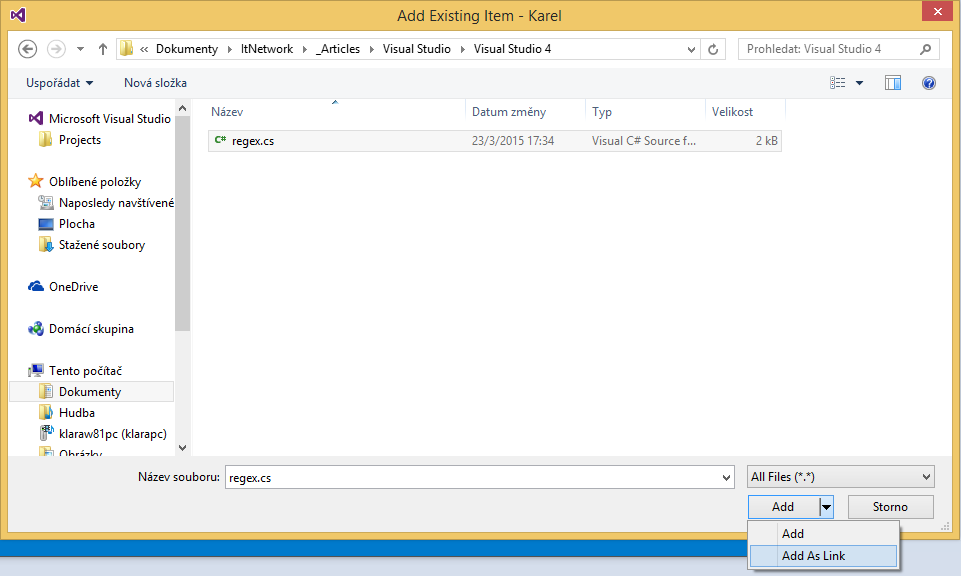Open the Název souboru combo box dropdown

click(x=725, y=477)
